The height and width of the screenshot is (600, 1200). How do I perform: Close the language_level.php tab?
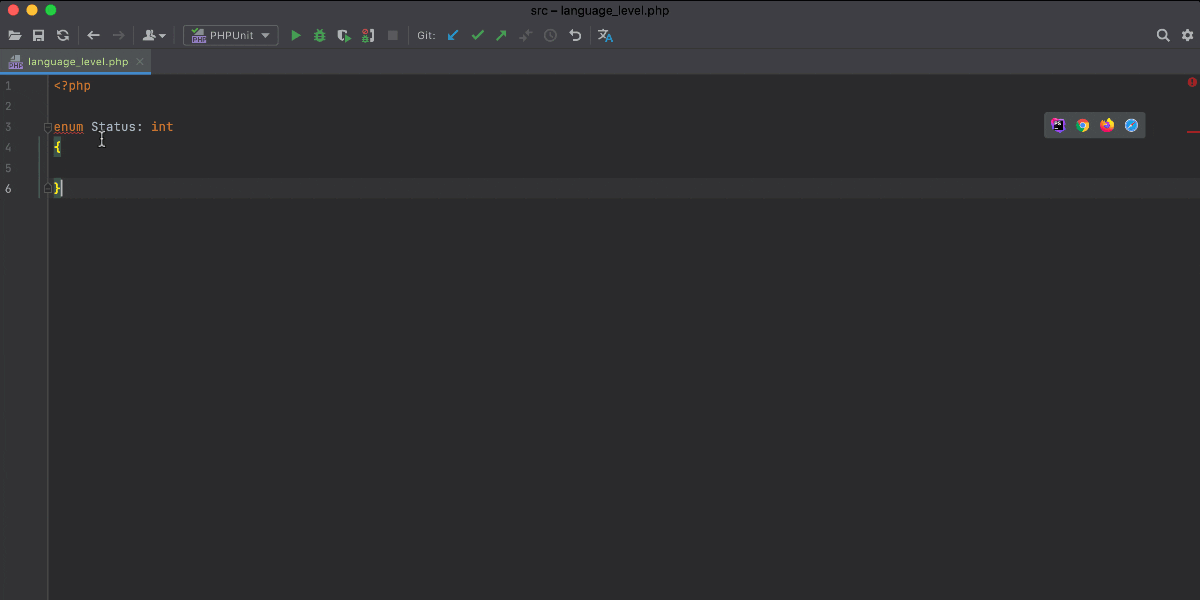pyautogui.click(x=141, y=62)
